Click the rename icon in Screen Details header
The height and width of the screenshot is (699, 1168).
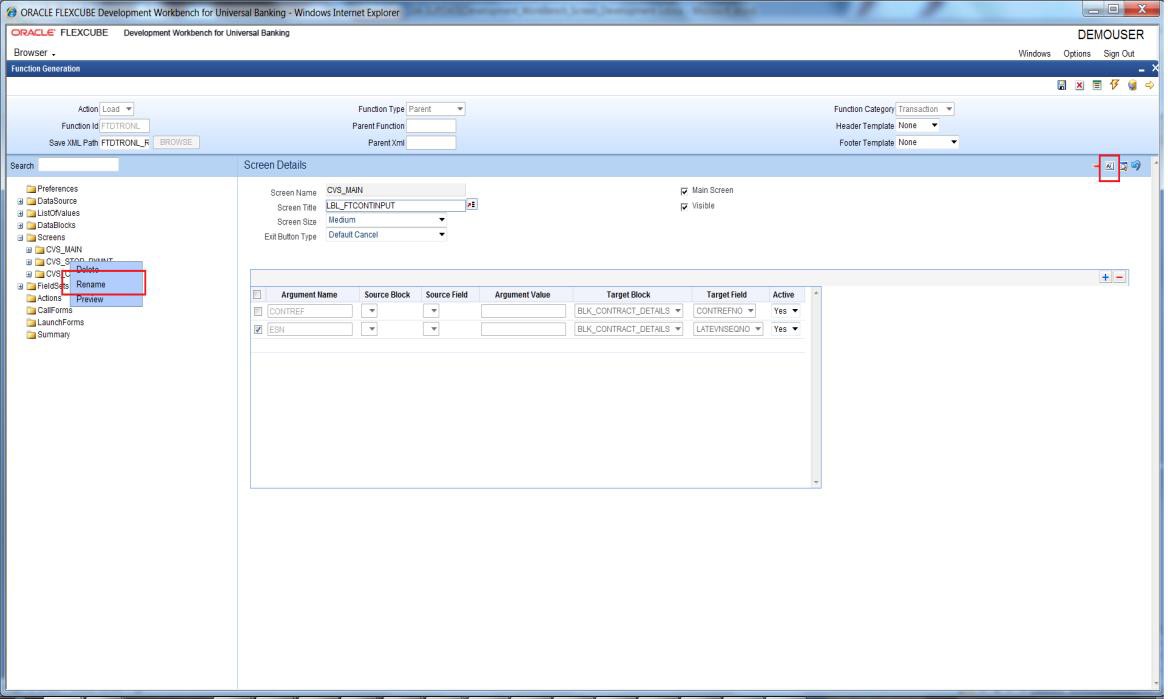pyautogui.click(x=1109, y=166)
